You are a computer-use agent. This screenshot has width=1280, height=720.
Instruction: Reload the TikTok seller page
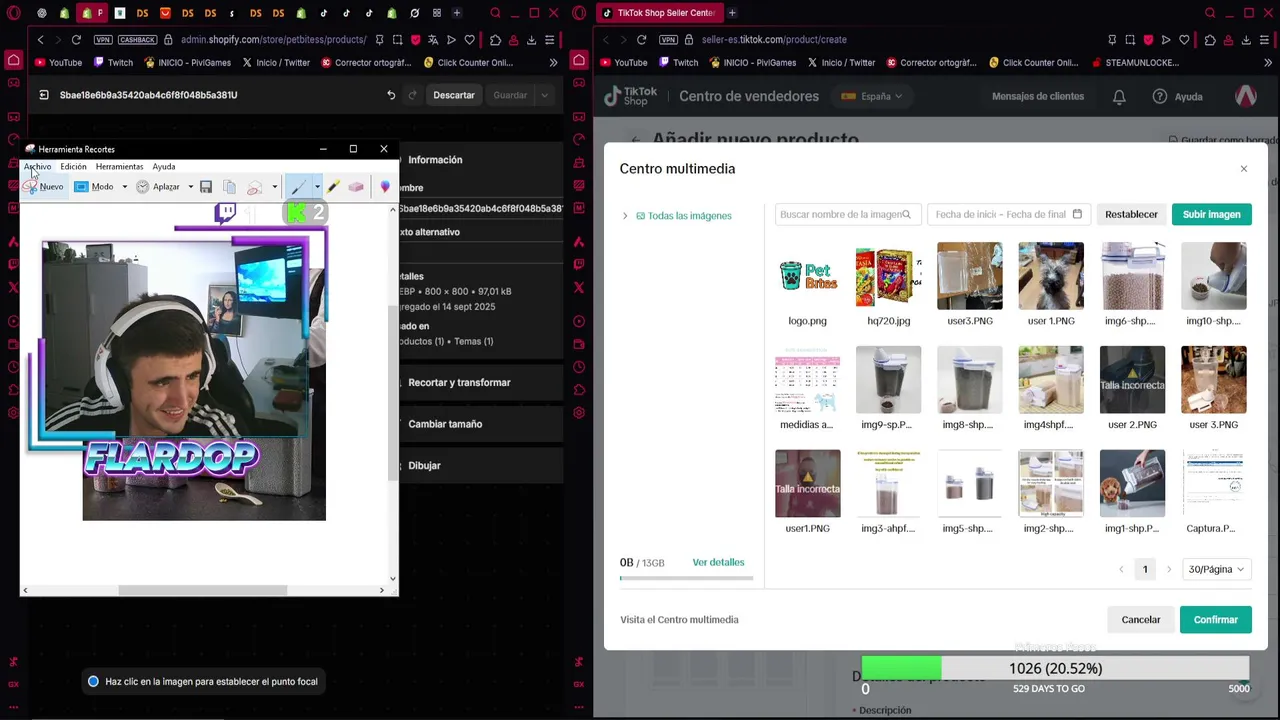(641, 40)
